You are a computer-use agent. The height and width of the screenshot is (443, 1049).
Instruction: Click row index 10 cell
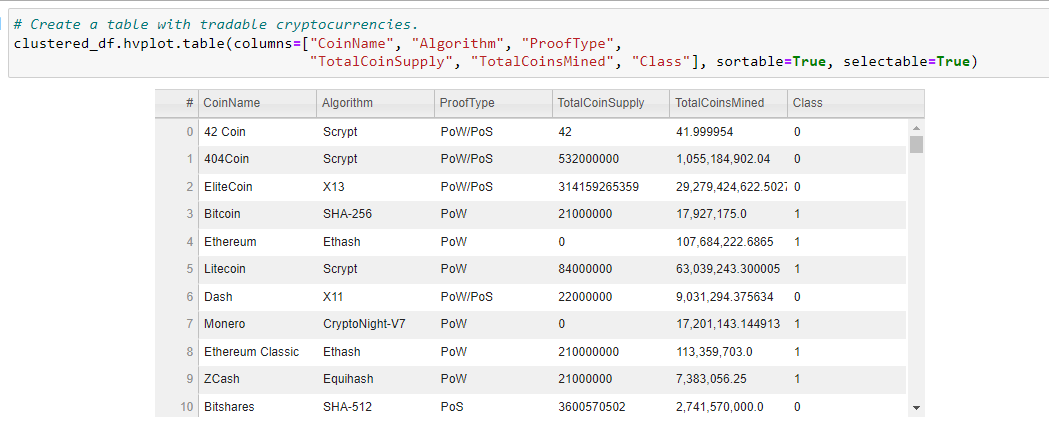click(x=177, y=406)
